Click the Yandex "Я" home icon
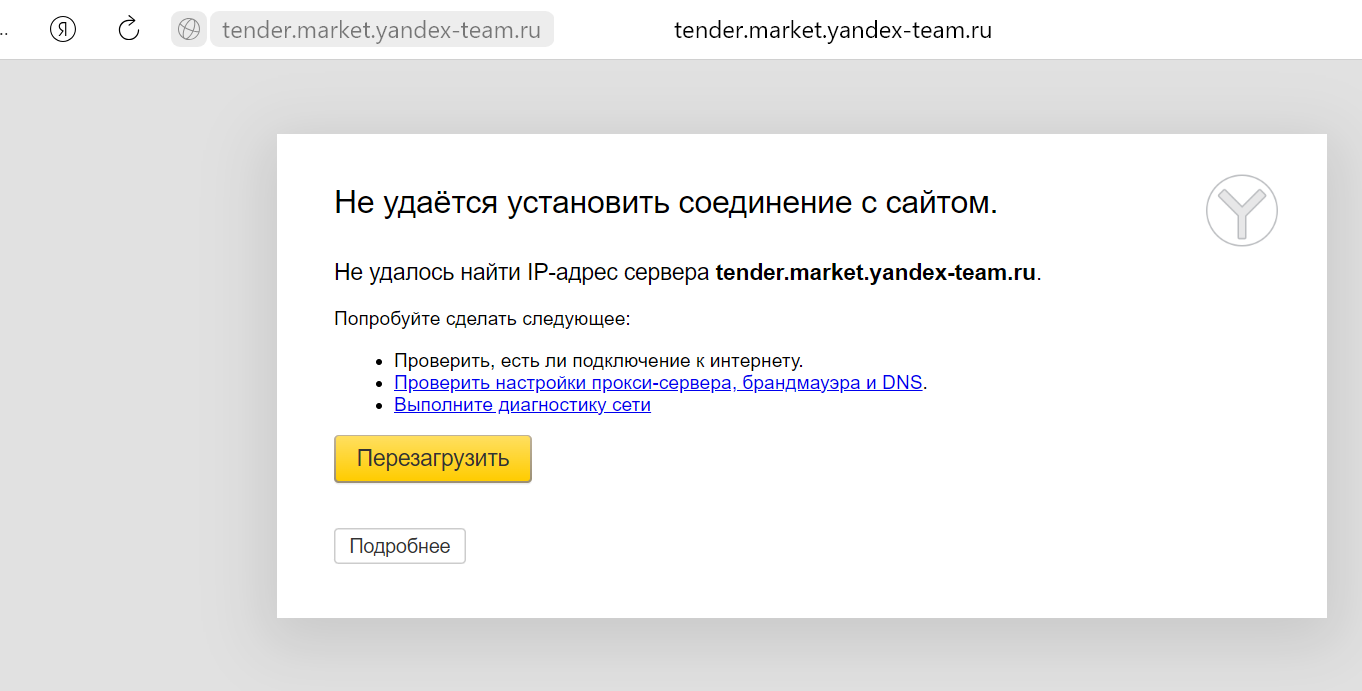Image resolution: width=1362 pixels, height=691 pixels. tap(63, 29)
